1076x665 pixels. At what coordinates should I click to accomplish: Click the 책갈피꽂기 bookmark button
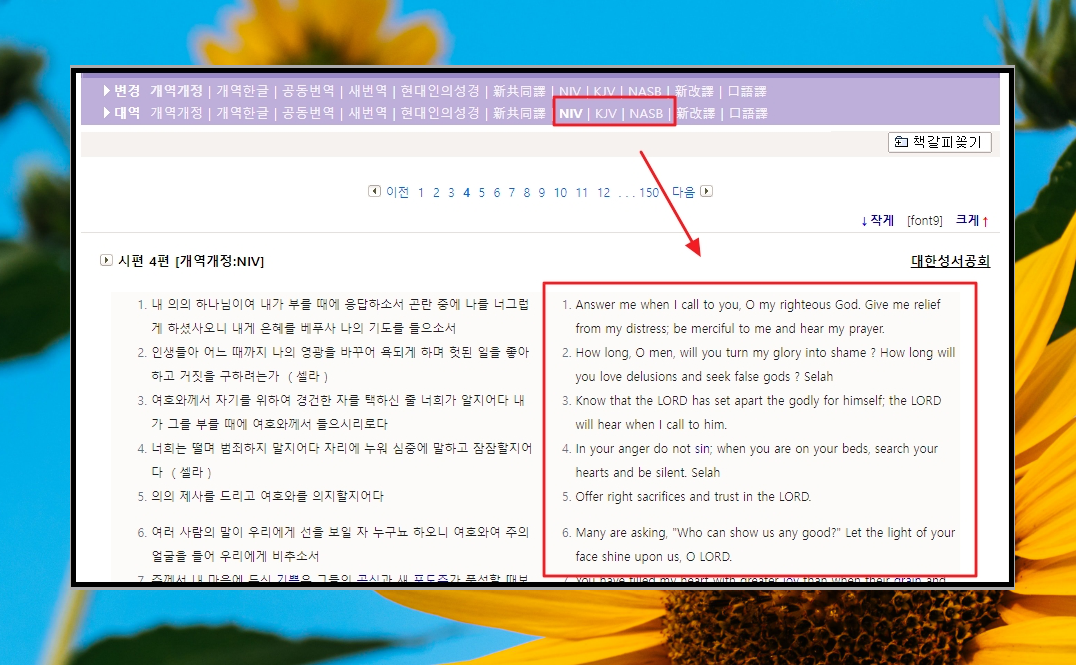pos(939,142)
